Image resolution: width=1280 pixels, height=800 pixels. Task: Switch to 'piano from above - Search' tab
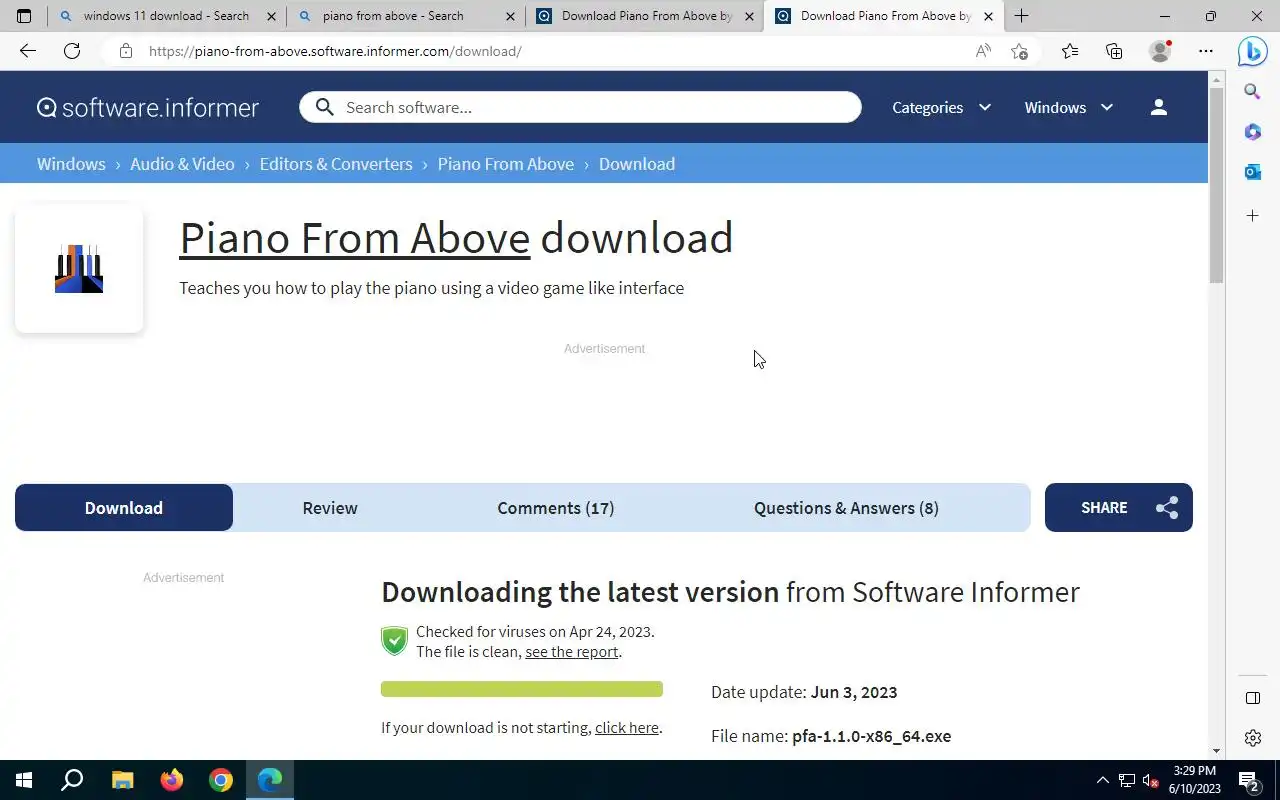click(x=404, y=16)
